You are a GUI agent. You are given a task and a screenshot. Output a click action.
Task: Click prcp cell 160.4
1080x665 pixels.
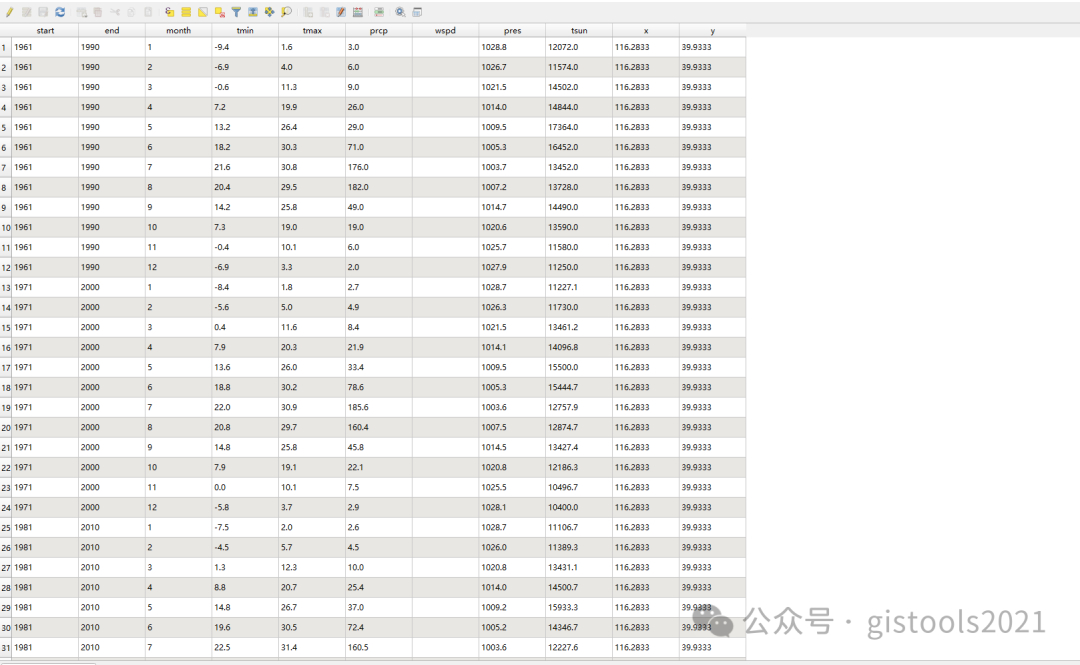[x=379, y=427]
